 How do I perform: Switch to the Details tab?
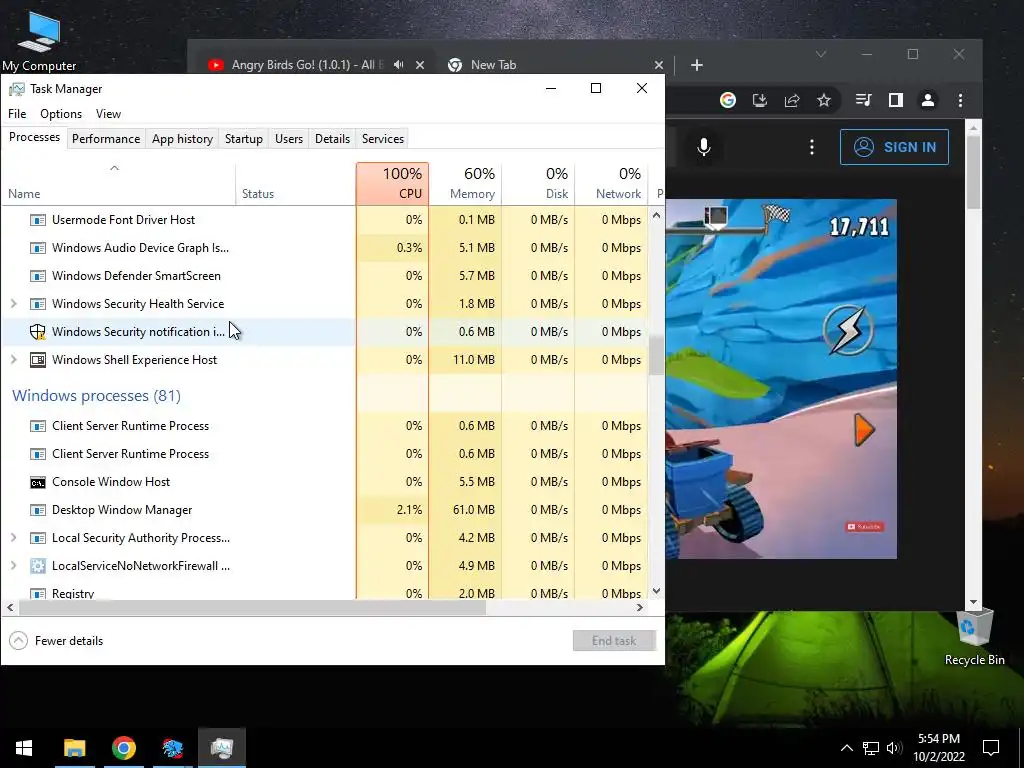[x=332, y=138]
